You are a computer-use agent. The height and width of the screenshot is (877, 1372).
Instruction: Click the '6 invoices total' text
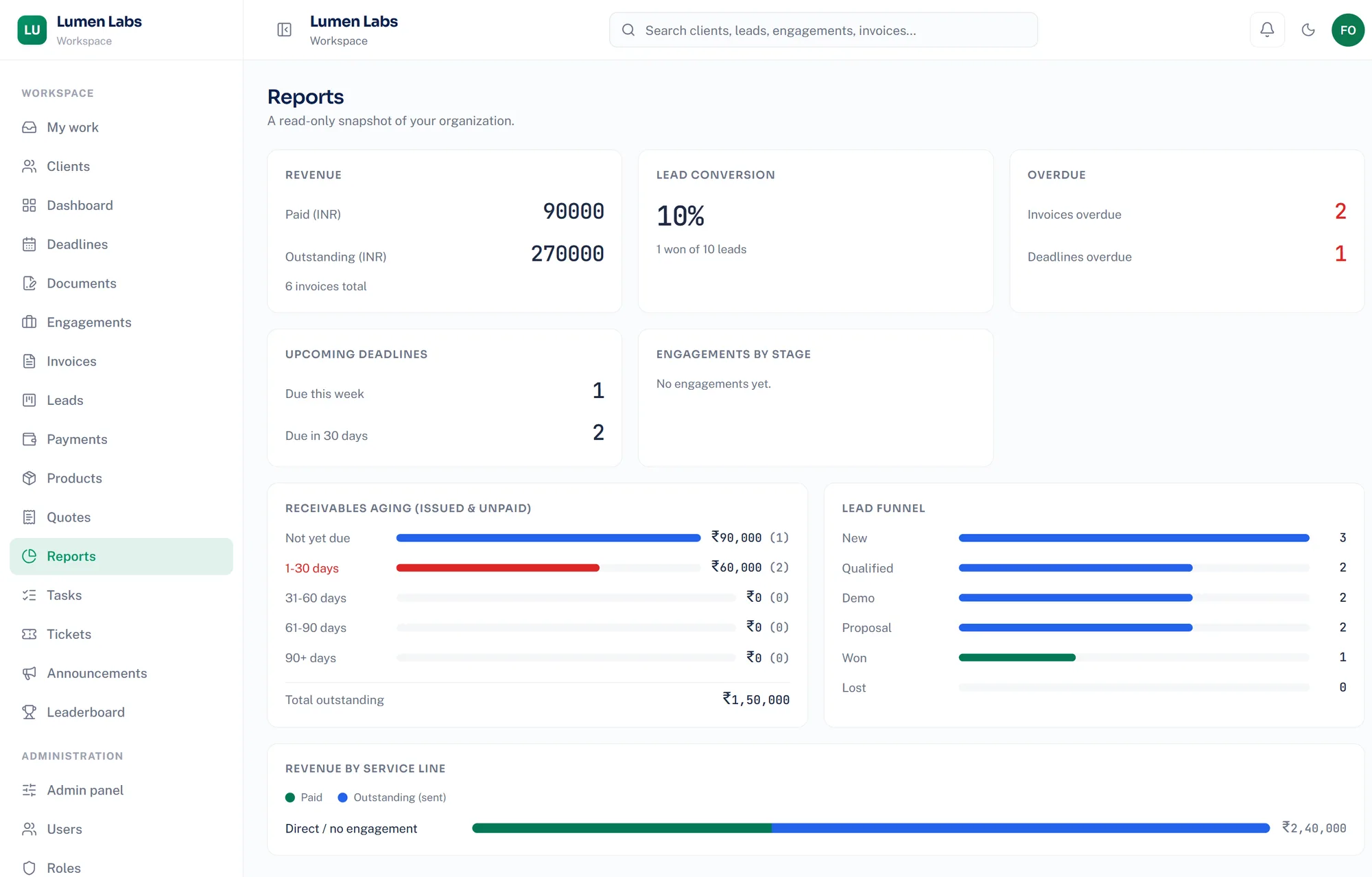tap(326, 286)
